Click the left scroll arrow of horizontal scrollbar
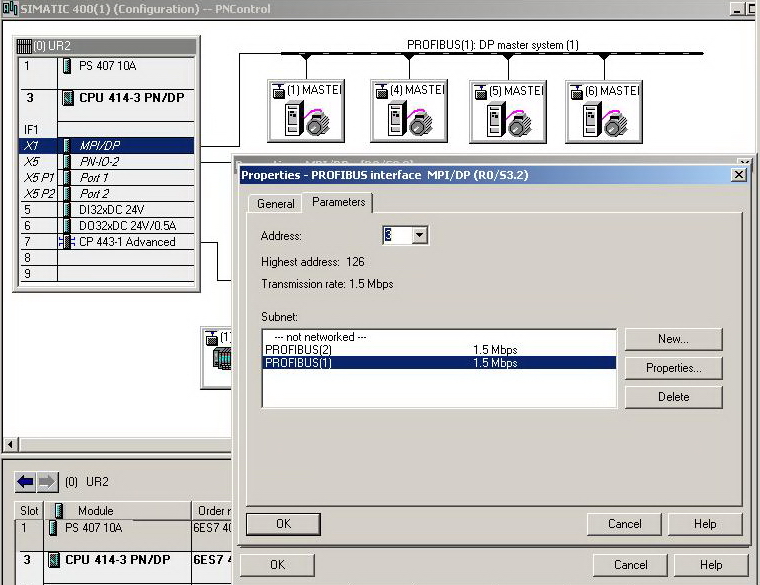Screen dimensions: 760x585 click(11, 444)
